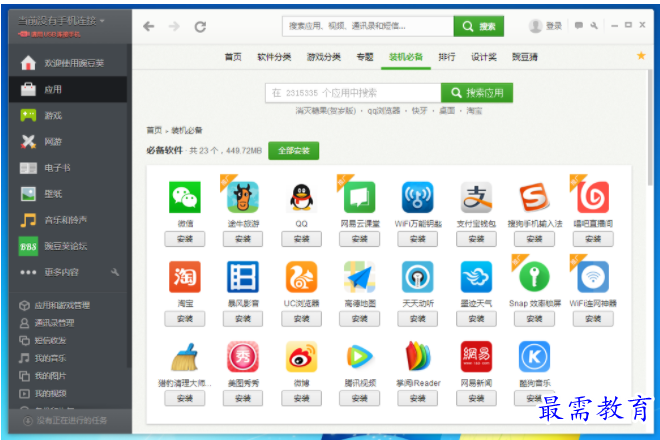Select the 酷狗音乐 K icon
Screen dimensions: 660x440
534,357
